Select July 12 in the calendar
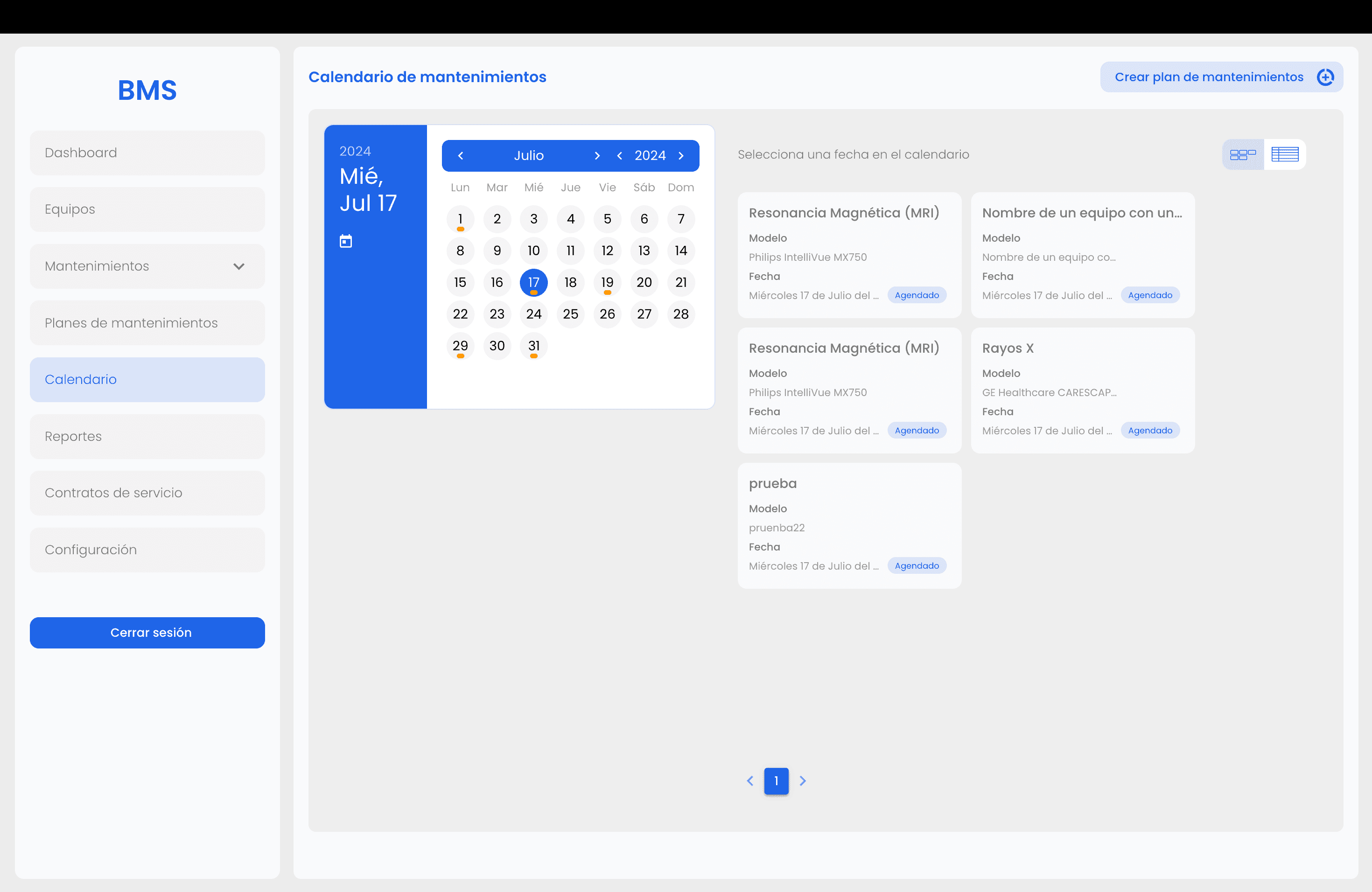 tap(607, 251)
